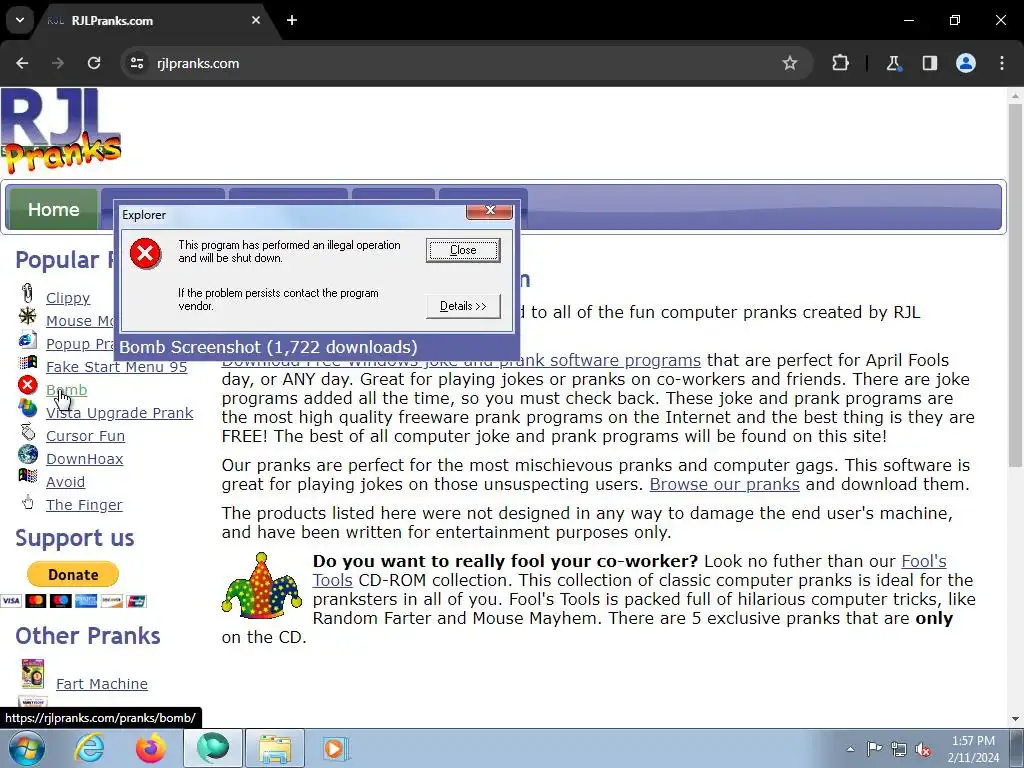1024x768 pixels.
Task: Launch Firefox from the taskbar
Action: pyautogui.click(x=150, y=748)
